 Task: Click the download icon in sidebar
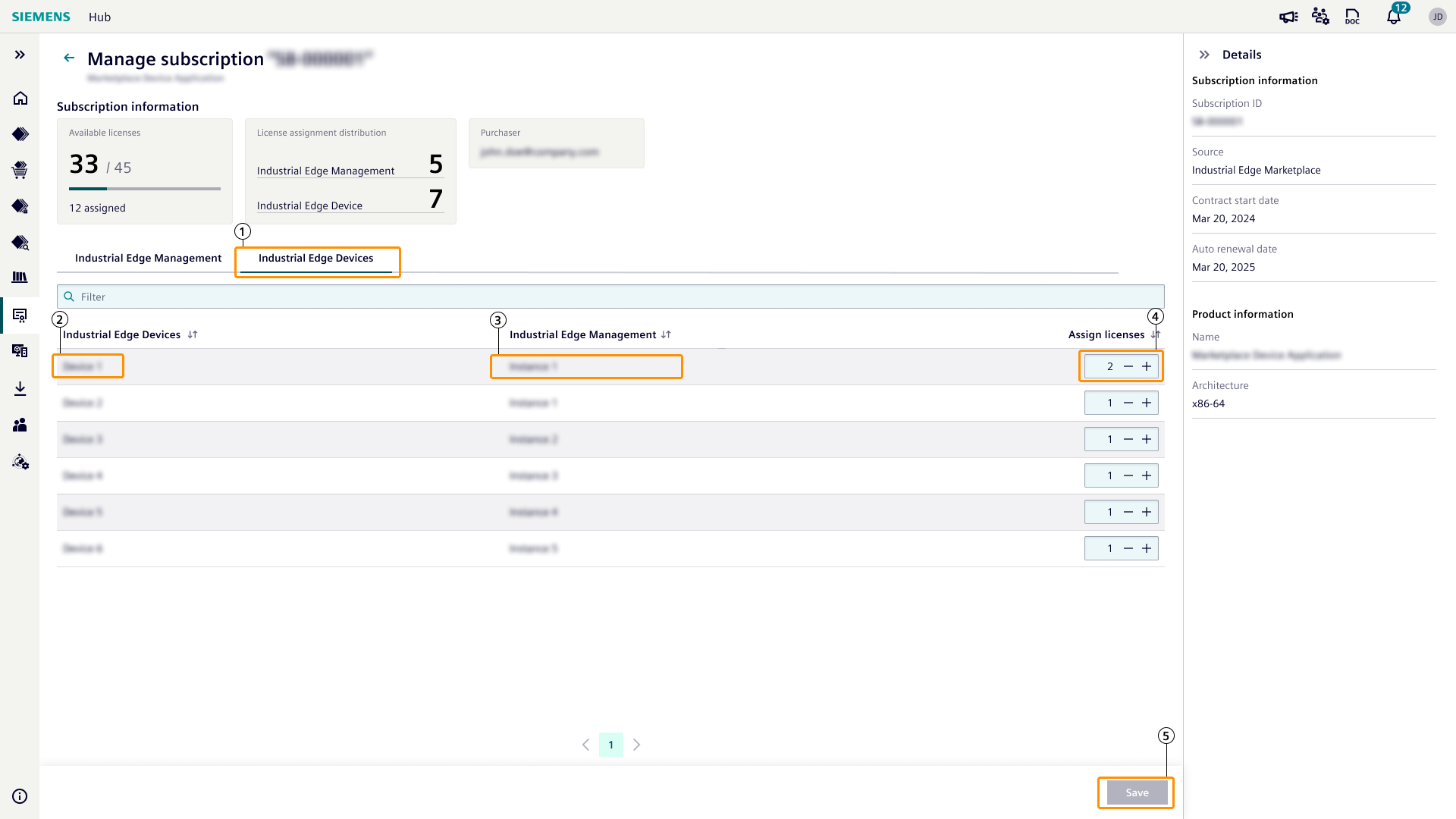[20, 389]
